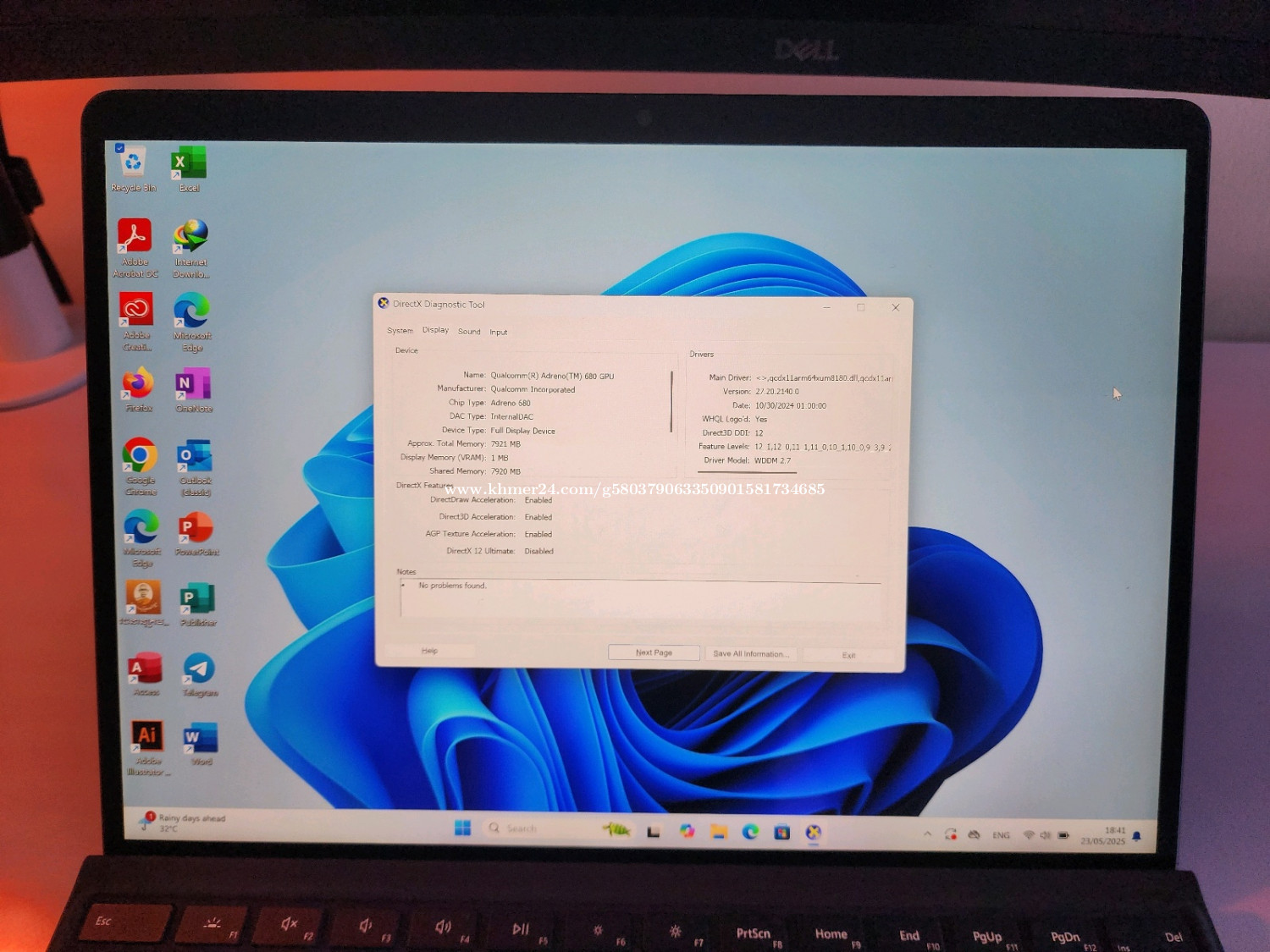Click the Notes box reading No problems found
1270x952 pixels.
point(641,598)
